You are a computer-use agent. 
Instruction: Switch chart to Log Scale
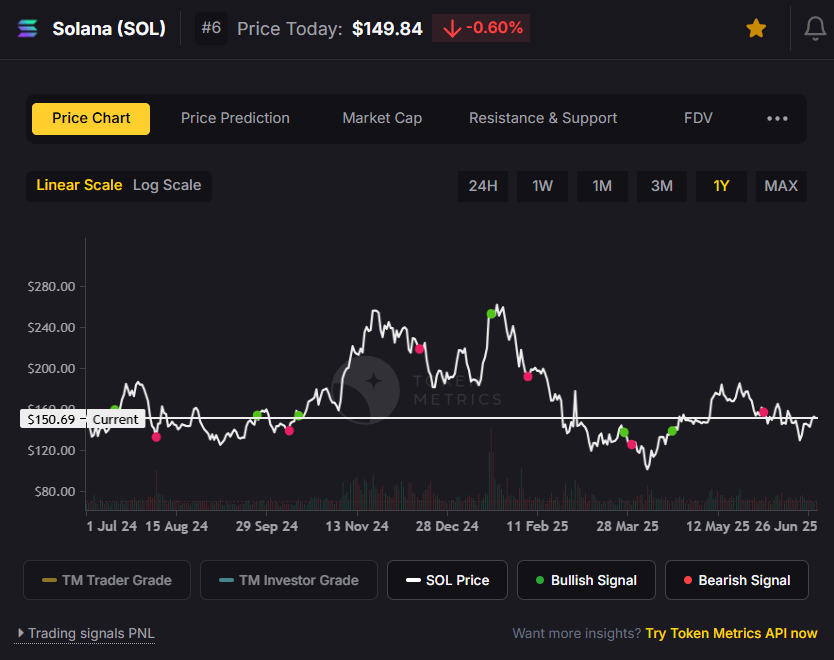tap(167, 185)
